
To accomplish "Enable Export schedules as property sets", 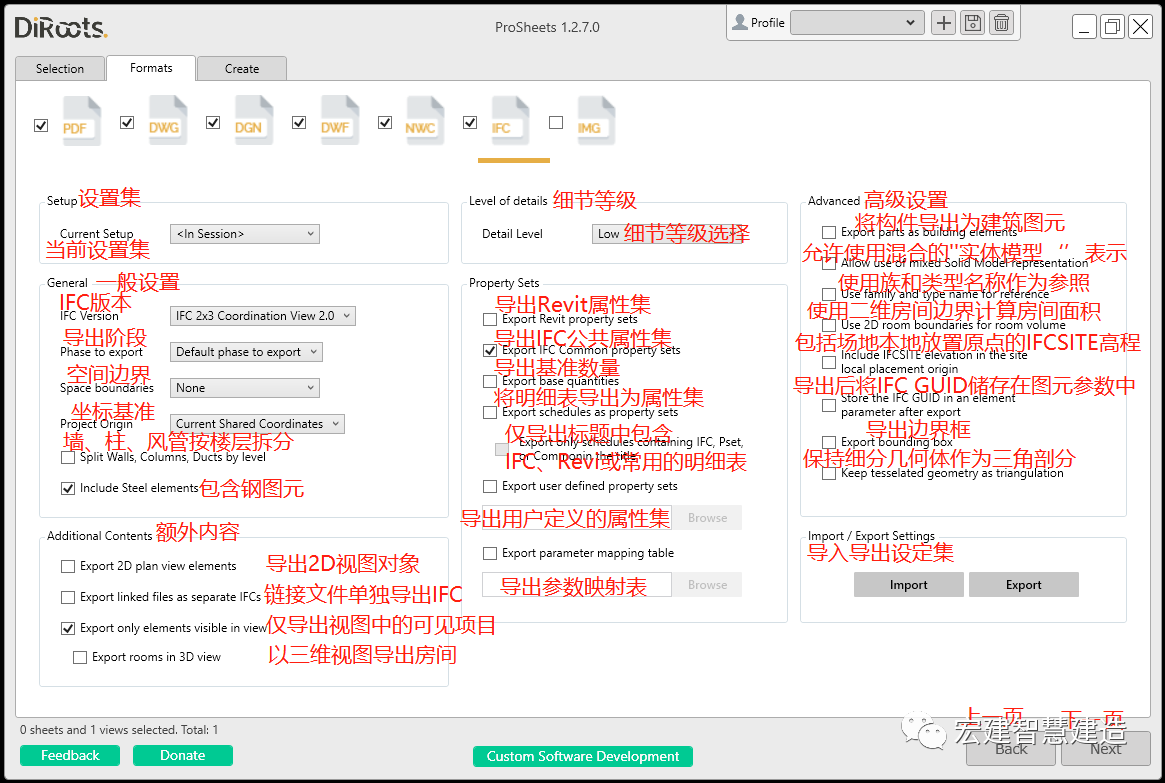I will [490, 412].
